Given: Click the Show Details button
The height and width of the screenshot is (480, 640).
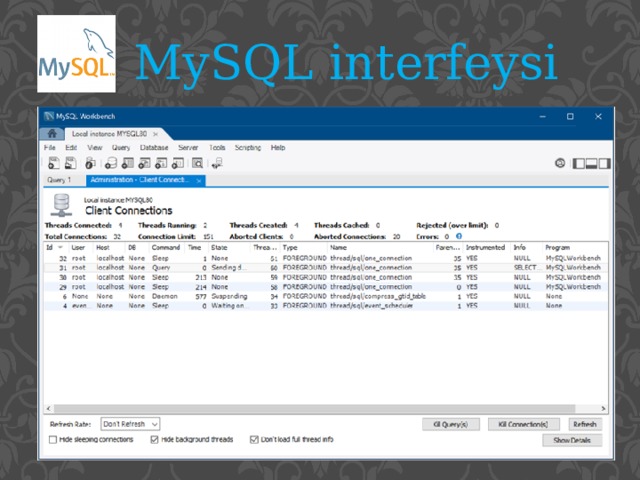Looking at the screenshot, I should [x=572, y=440].
